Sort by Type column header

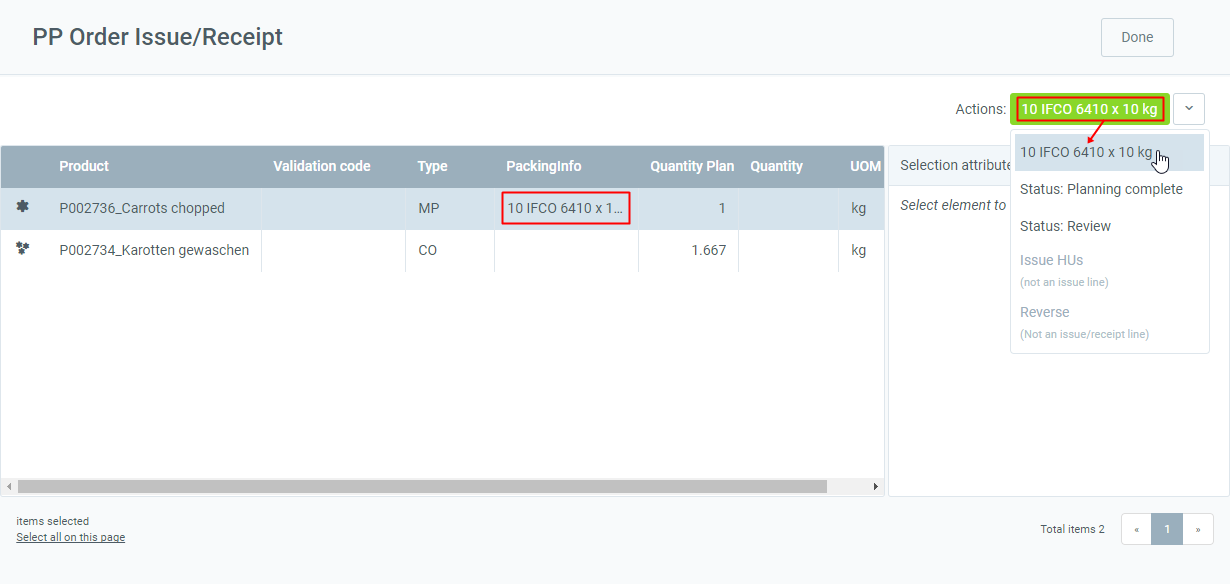tap(433, 166)
